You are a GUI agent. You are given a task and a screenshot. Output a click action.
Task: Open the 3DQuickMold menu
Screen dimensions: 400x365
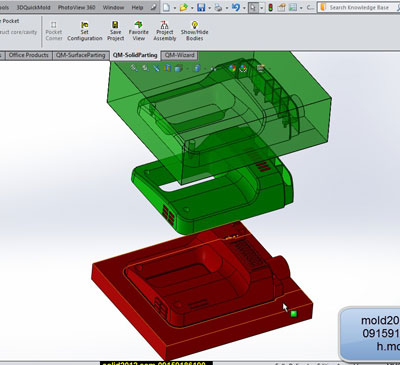coord(33,7)
